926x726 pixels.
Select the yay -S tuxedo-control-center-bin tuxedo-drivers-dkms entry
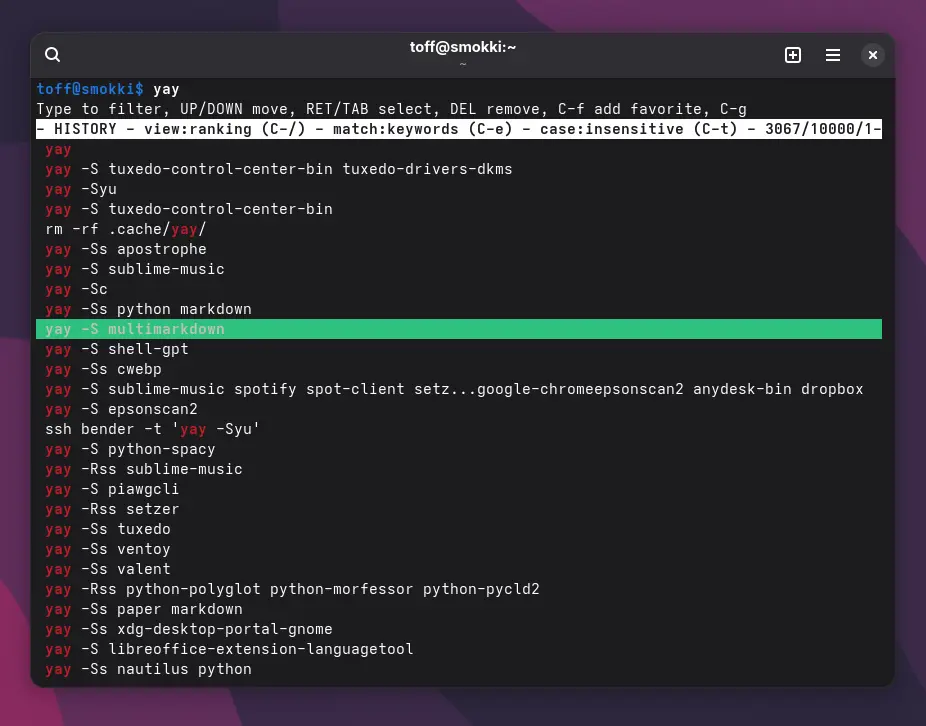point(278,169)
